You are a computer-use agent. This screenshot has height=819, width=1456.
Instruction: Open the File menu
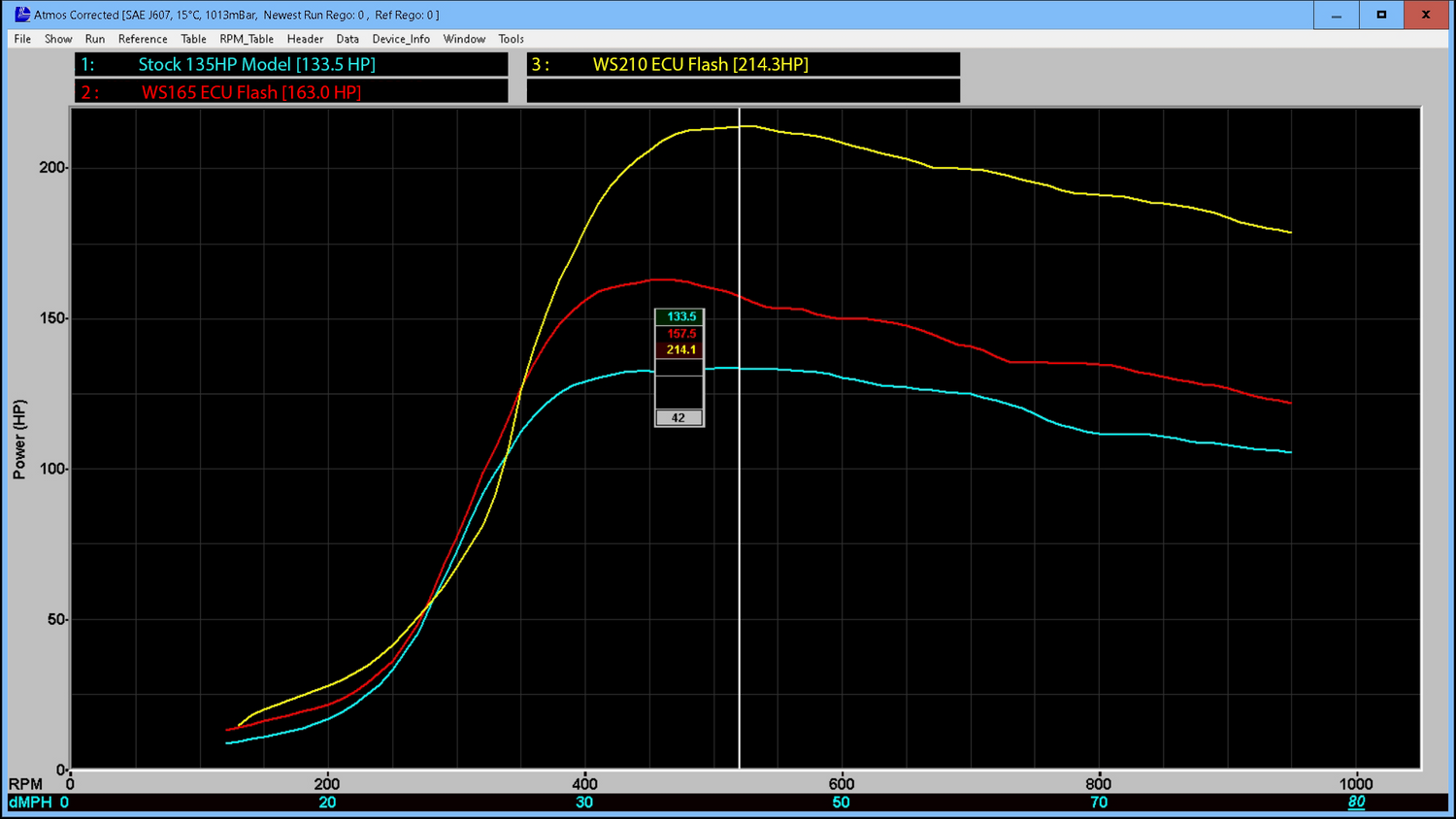pos(21,39)
